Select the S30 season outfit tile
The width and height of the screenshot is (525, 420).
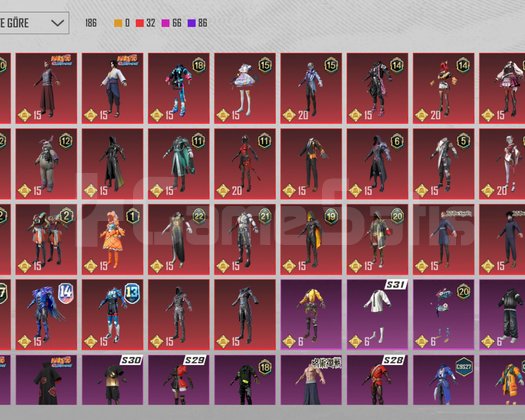point(113,380)
